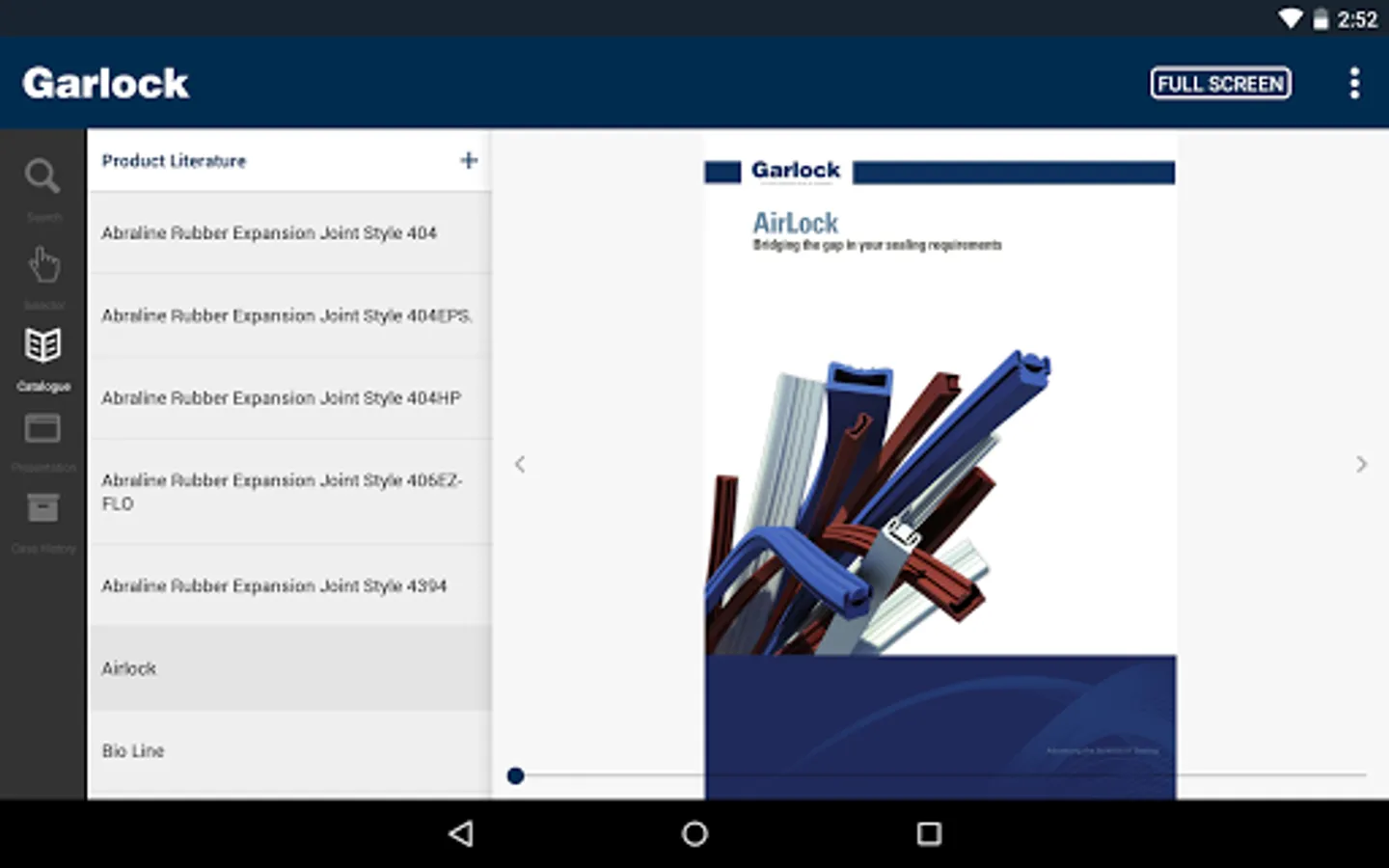Select Abraline Rubber Expansion Joint Style 404HP
Screen dimensions: 1389x868
289,397
